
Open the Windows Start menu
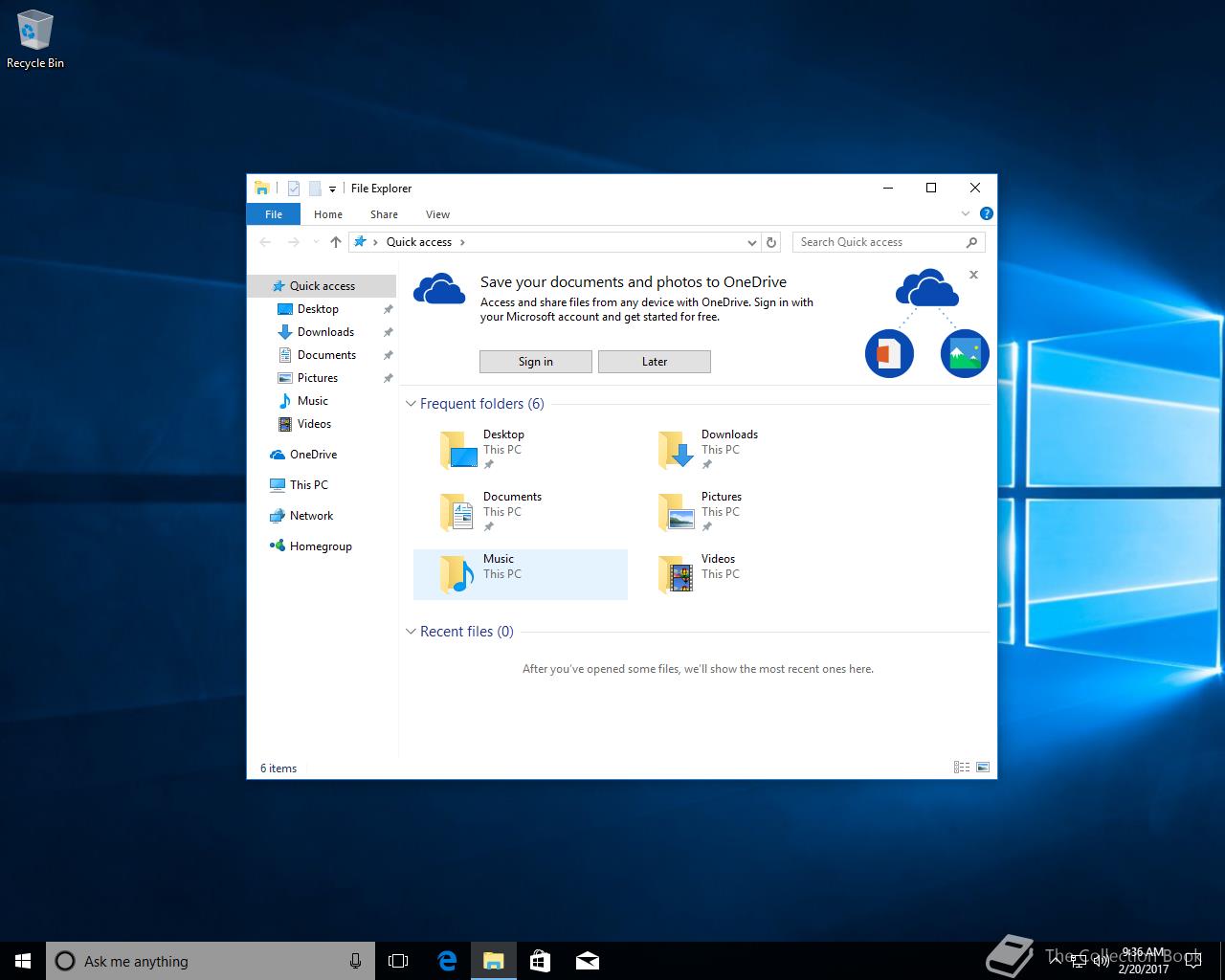[23, 961]
